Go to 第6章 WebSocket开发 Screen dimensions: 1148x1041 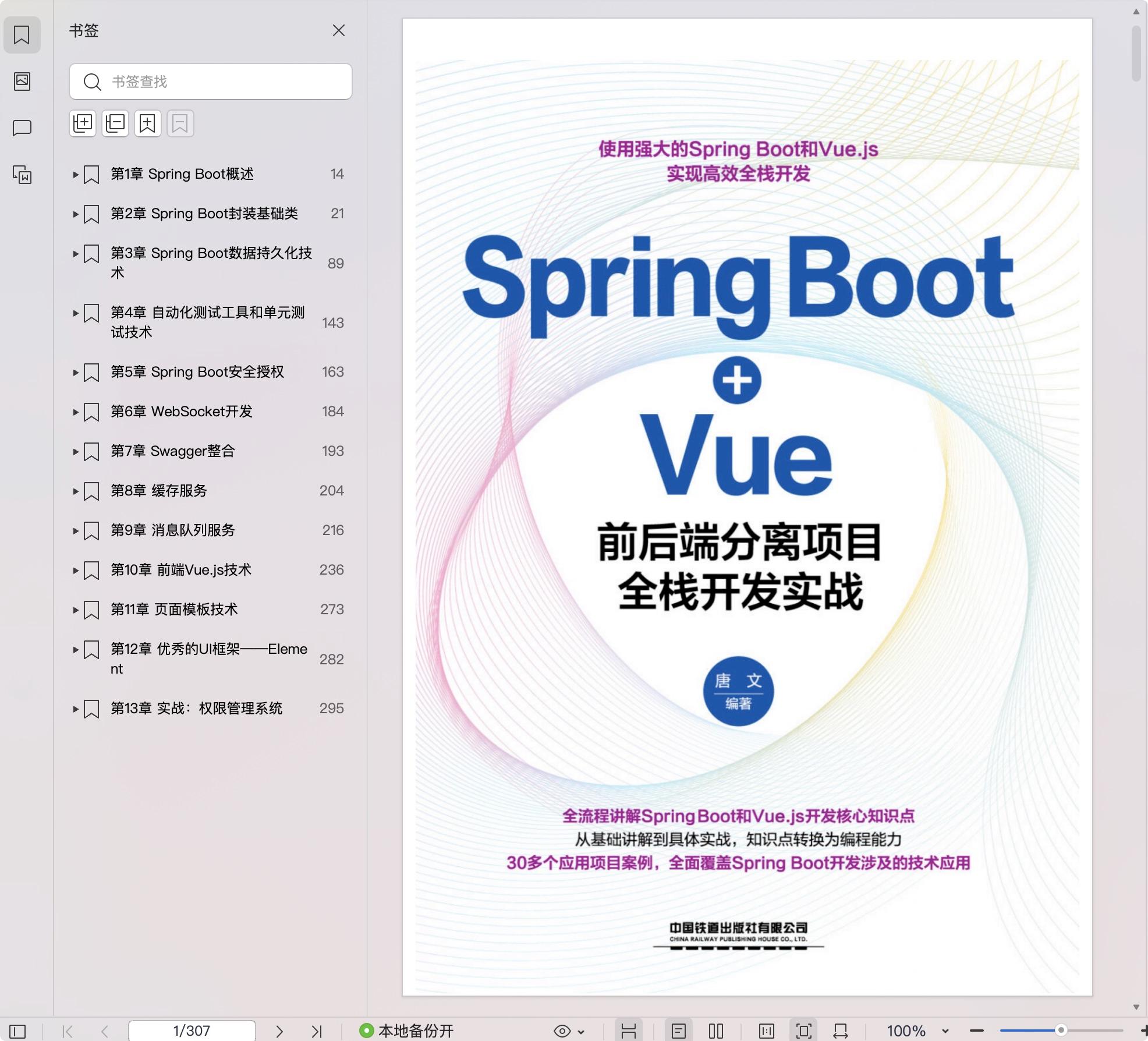point(182,412)
